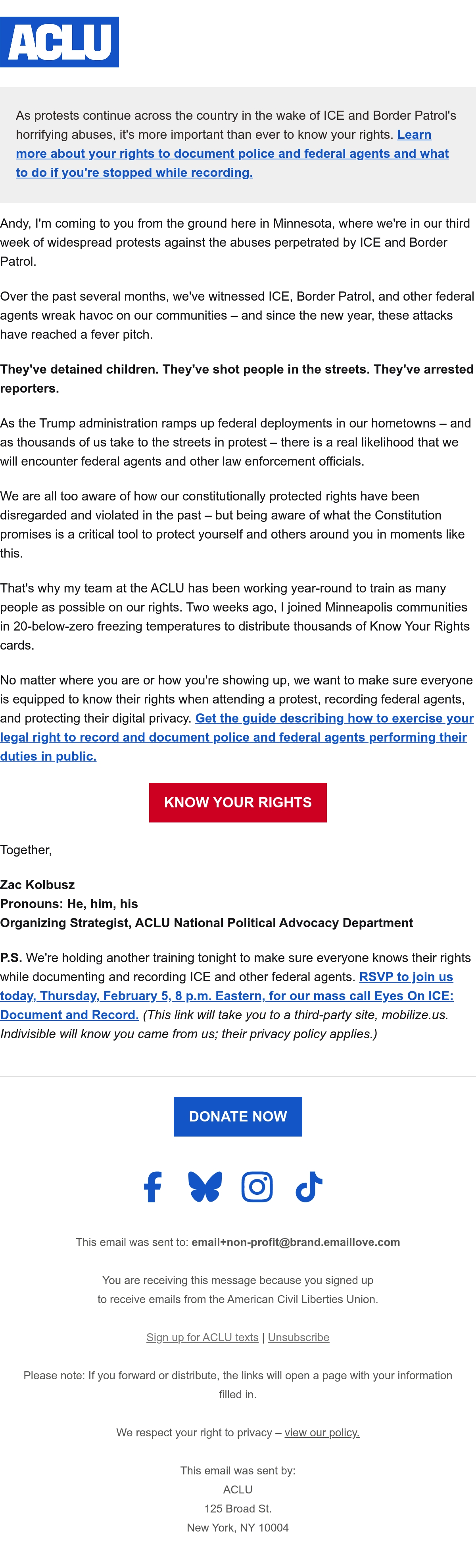Click 'duties in public.' link ending
Screen dimensions: 476x1568
tap(48, 756)
